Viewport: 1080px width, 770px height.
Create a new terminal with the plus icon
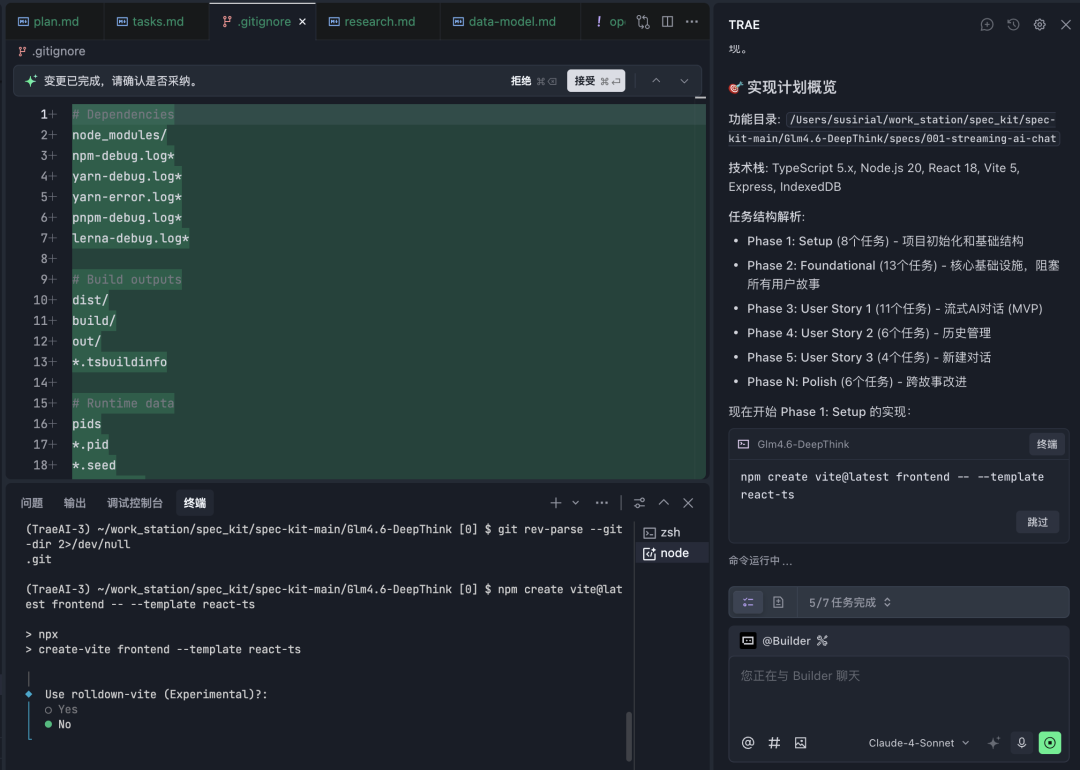556,503
